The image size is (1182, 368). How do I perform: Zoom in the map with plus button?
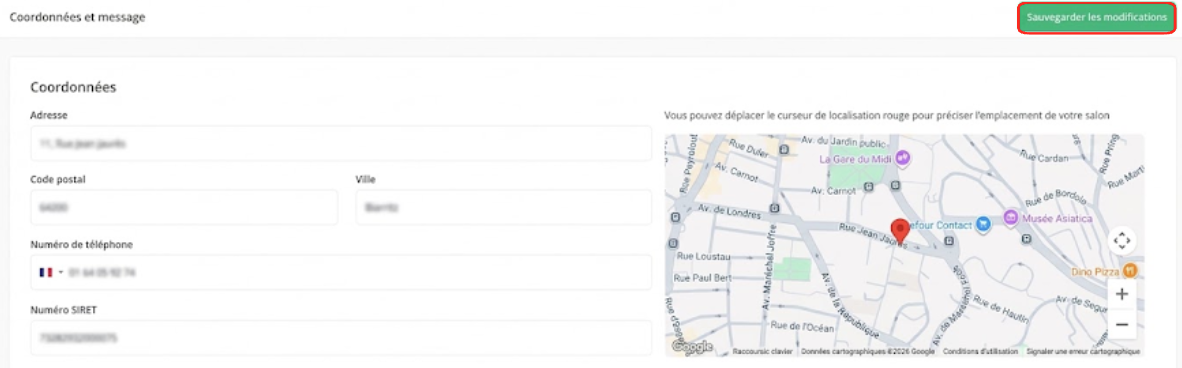pyautogui.click(x=1122, y=293)
